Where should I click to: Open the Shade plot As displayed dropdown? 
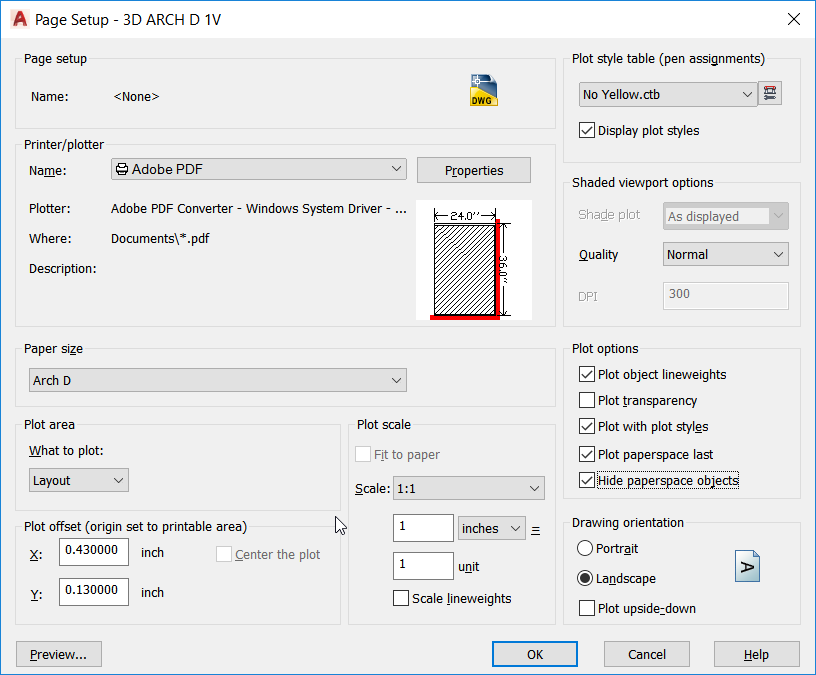[x=725, y=216]
